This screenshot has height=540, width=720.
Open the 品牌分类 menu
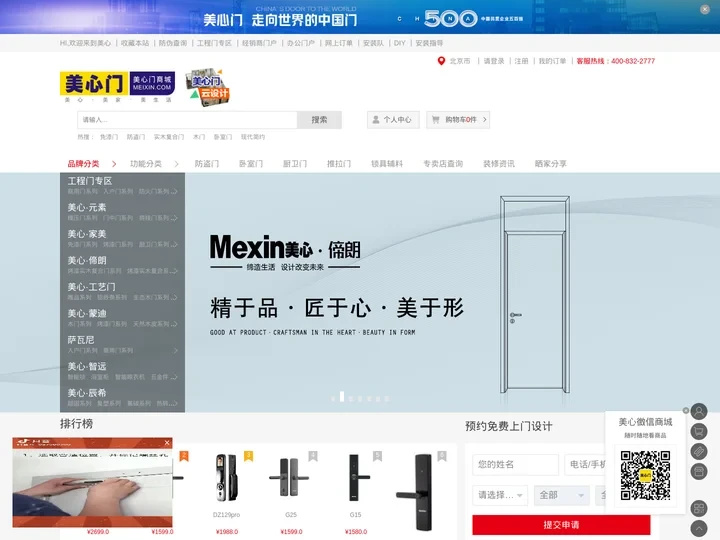(x=84, y=164)
